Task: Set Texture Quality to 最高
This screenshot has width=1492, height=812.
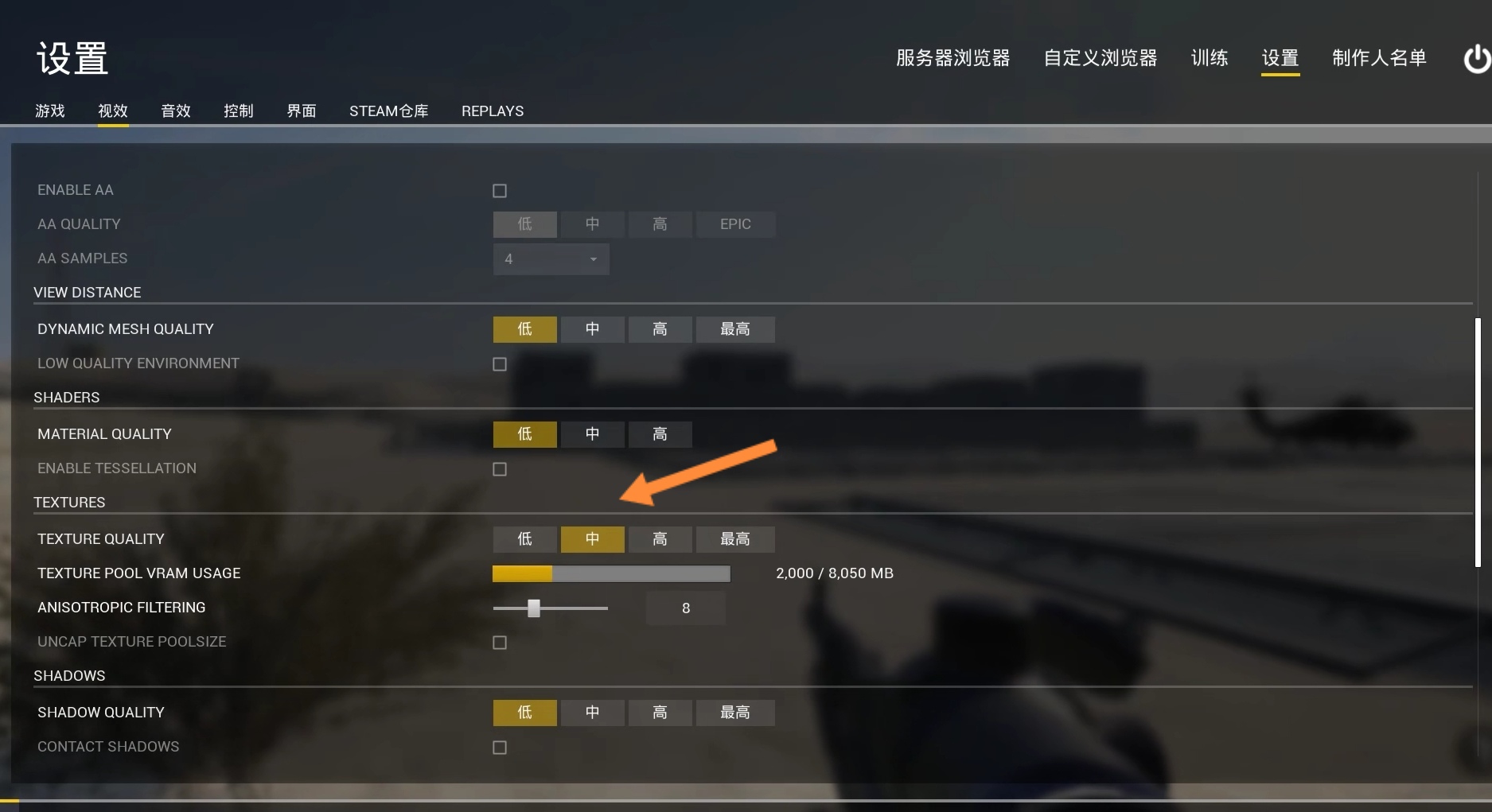Action: click(x=735, y=539)
